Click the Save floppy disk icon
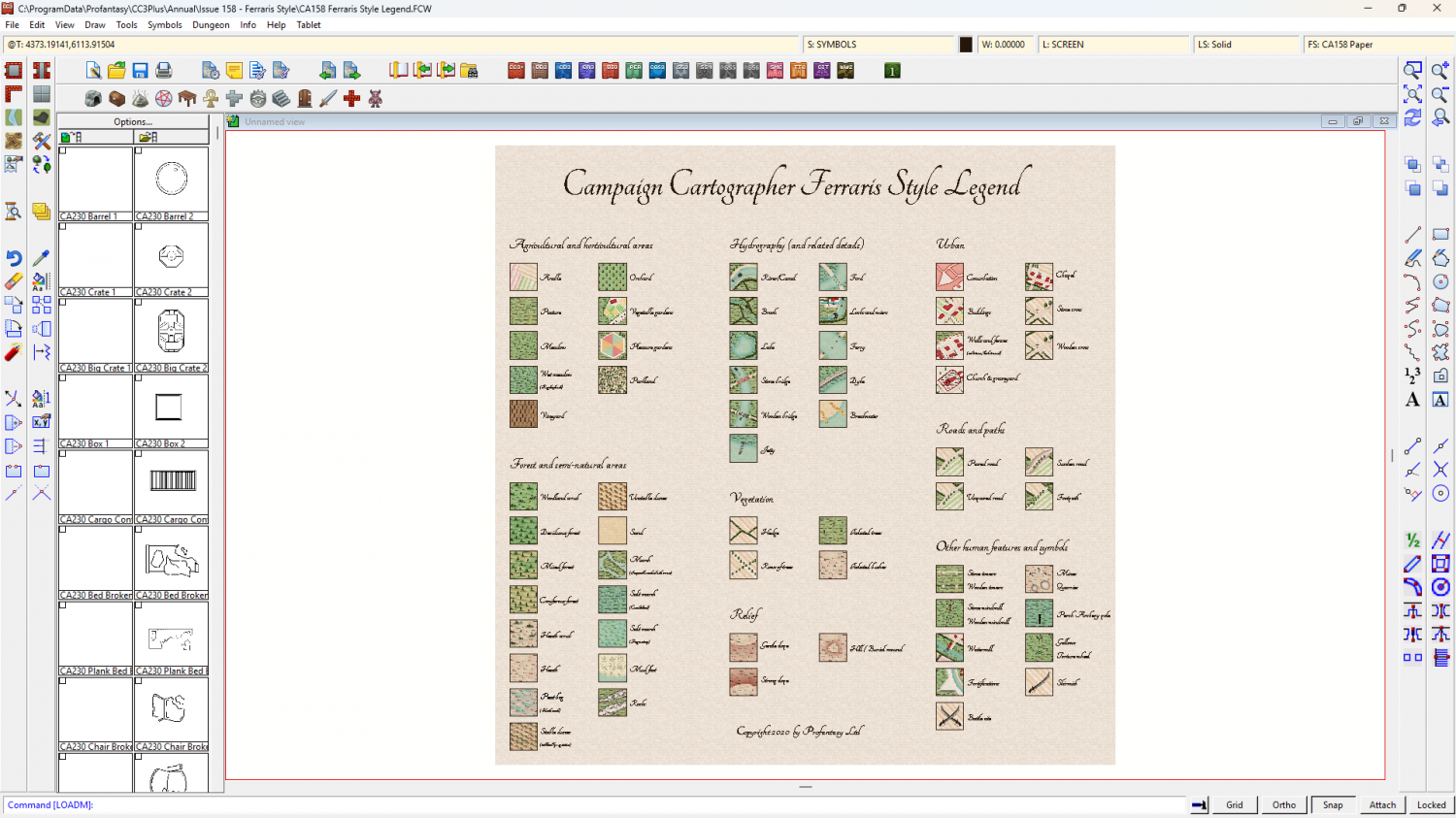 pos(141,71)
